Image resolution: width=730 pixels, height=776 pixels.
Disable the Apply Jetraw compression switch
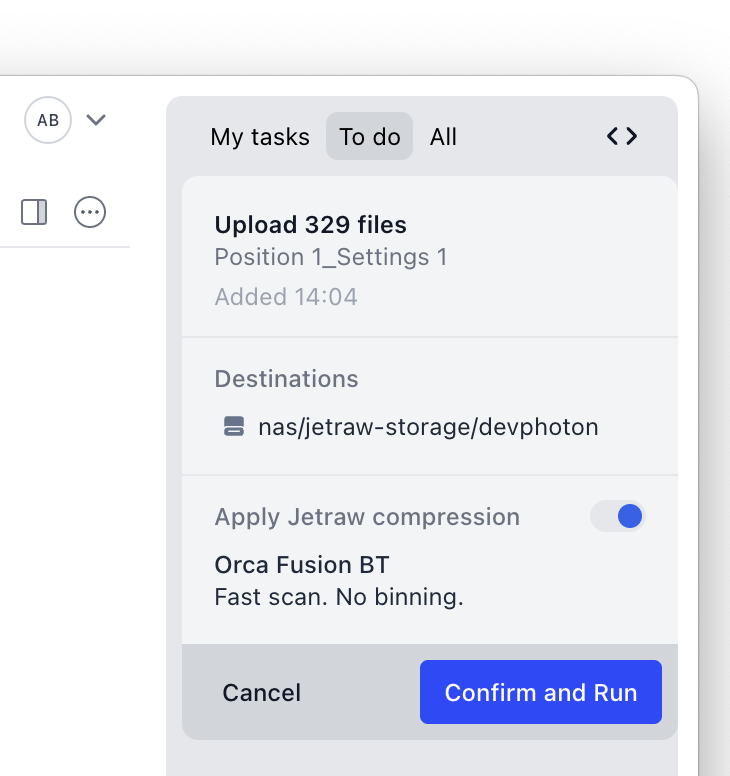click(x=617, y=516)
